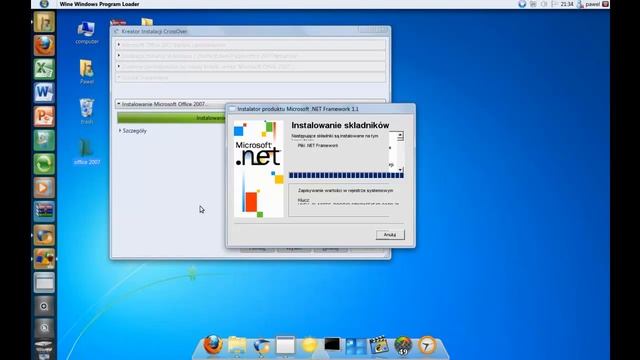This screenshot has width=640, height=360.
Task: Click the green circular arrows update icon
Action: [x=44, y=164]
